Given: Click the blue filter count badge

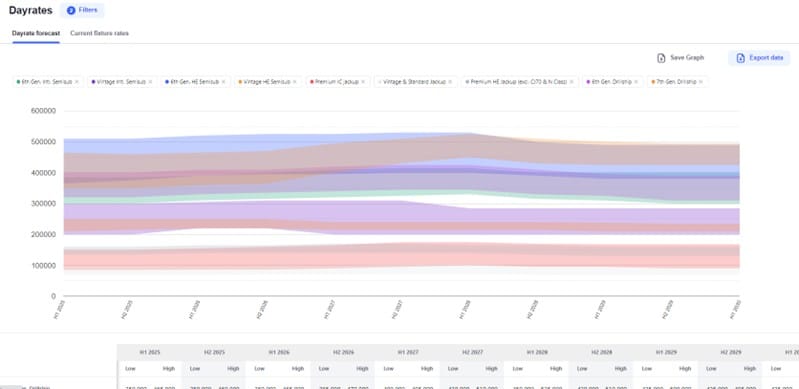Looking at the screenshot, I should coord(71,10).
